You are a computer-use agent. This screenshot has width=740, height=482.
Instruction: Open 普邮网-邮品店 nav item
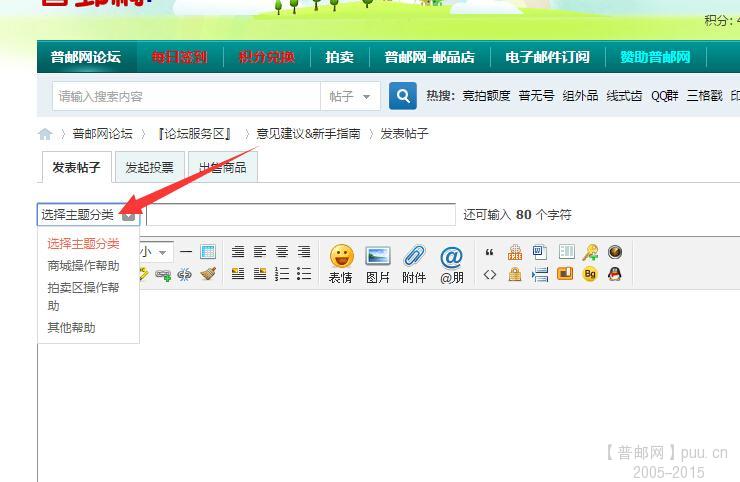coord(429,57)
